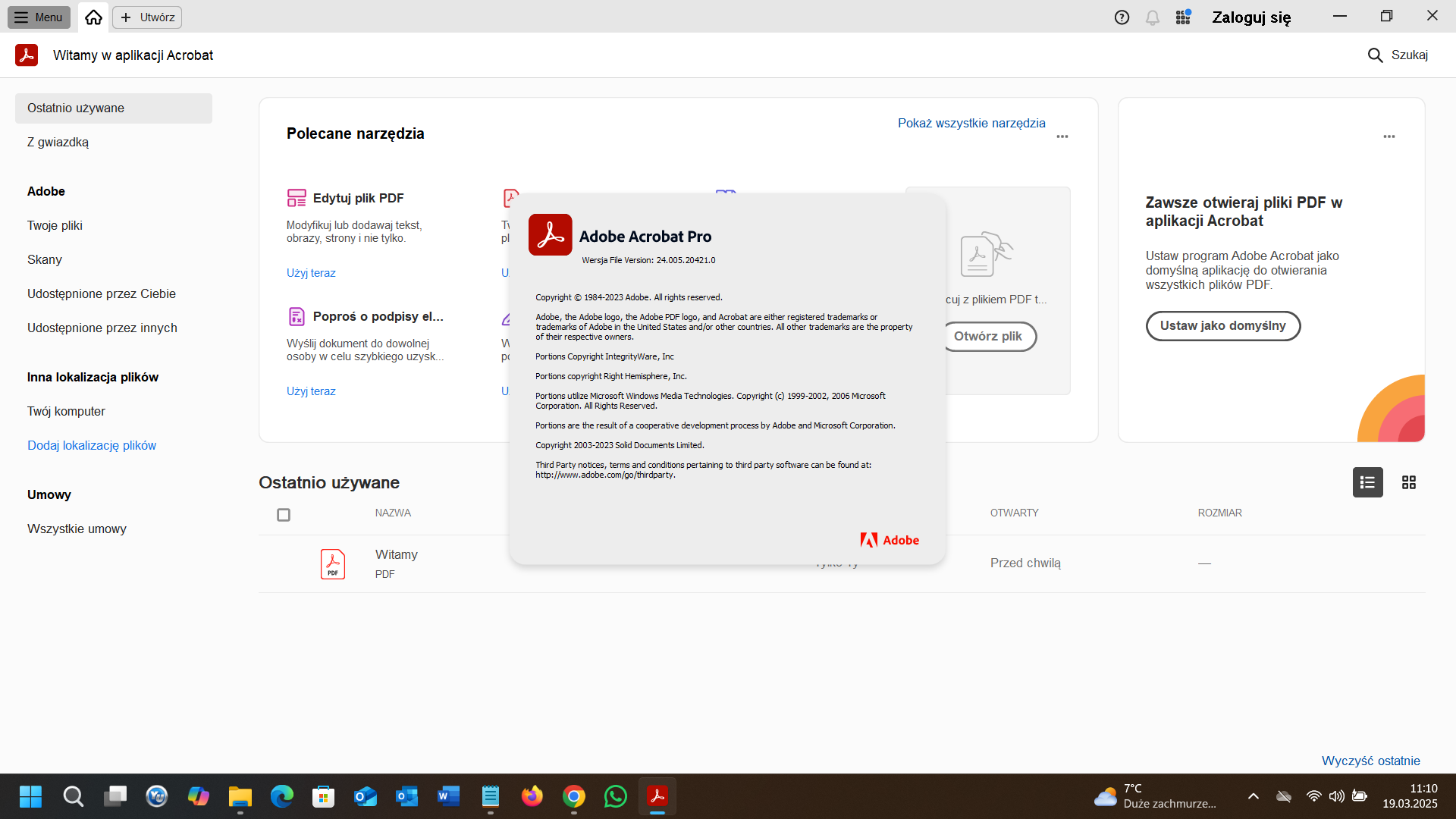The width and height of the screenshot is (1456, 819).
Task: Open the Adobe apps grid icon
Action: [x=1183, y=17]
